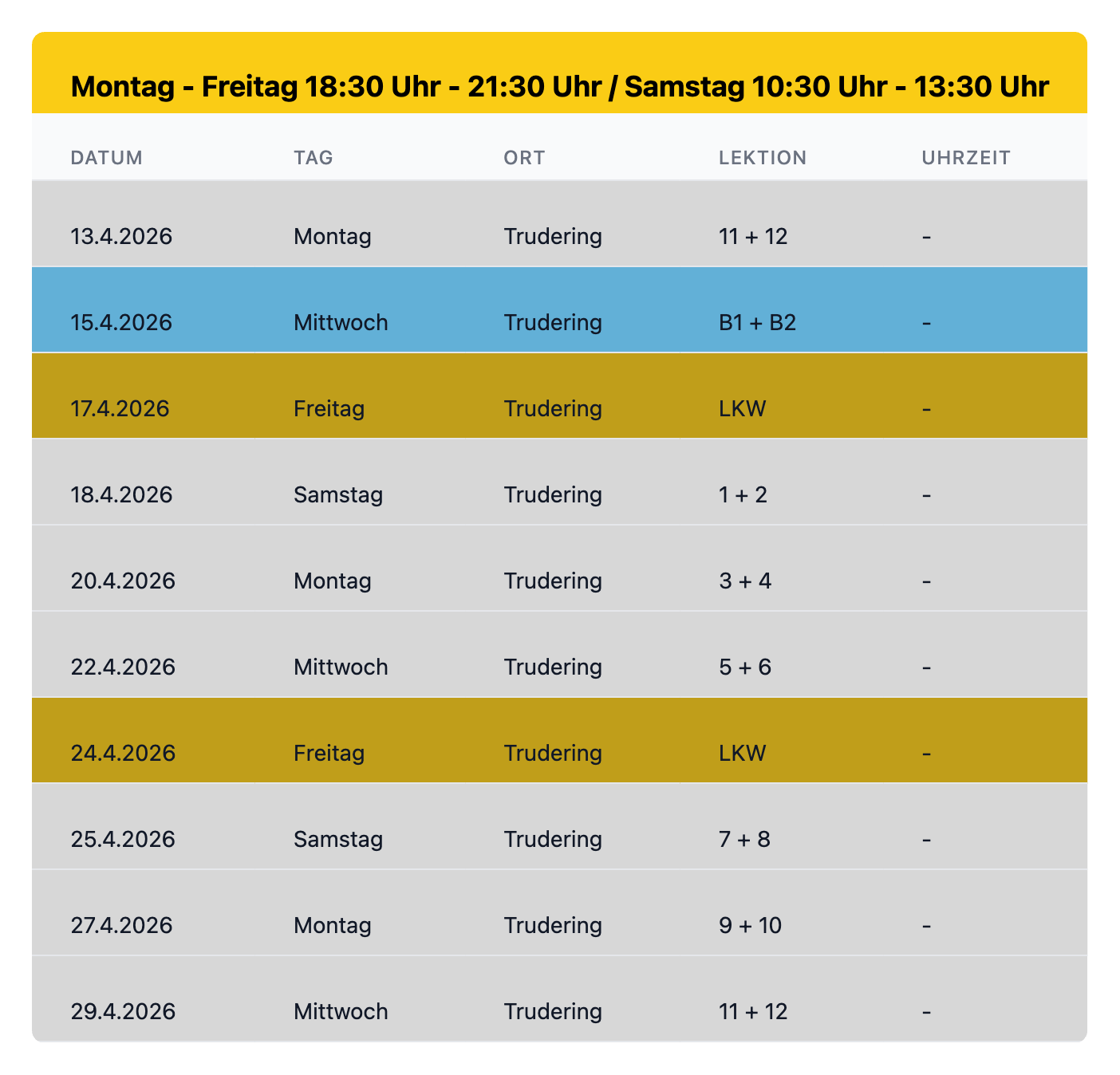Select the 17.4.2026 LKW lesson cell

point(742,409)
